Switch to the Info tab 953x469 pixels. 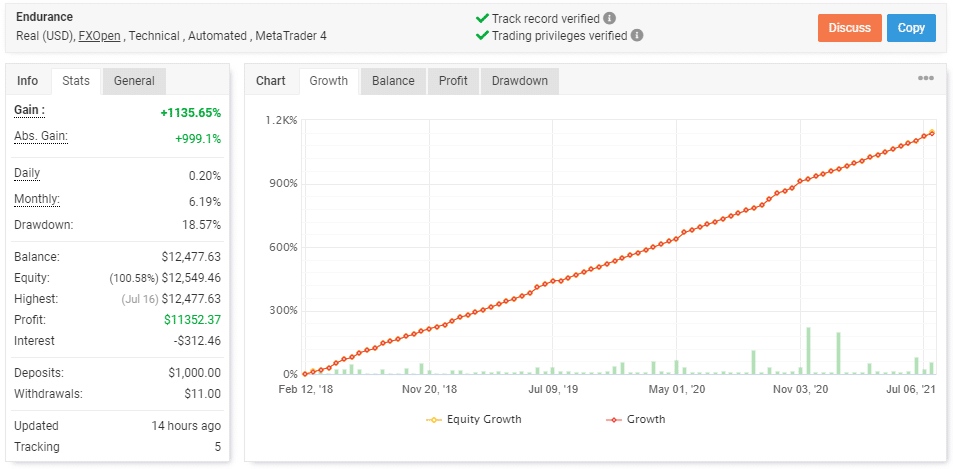pos(27,81)
